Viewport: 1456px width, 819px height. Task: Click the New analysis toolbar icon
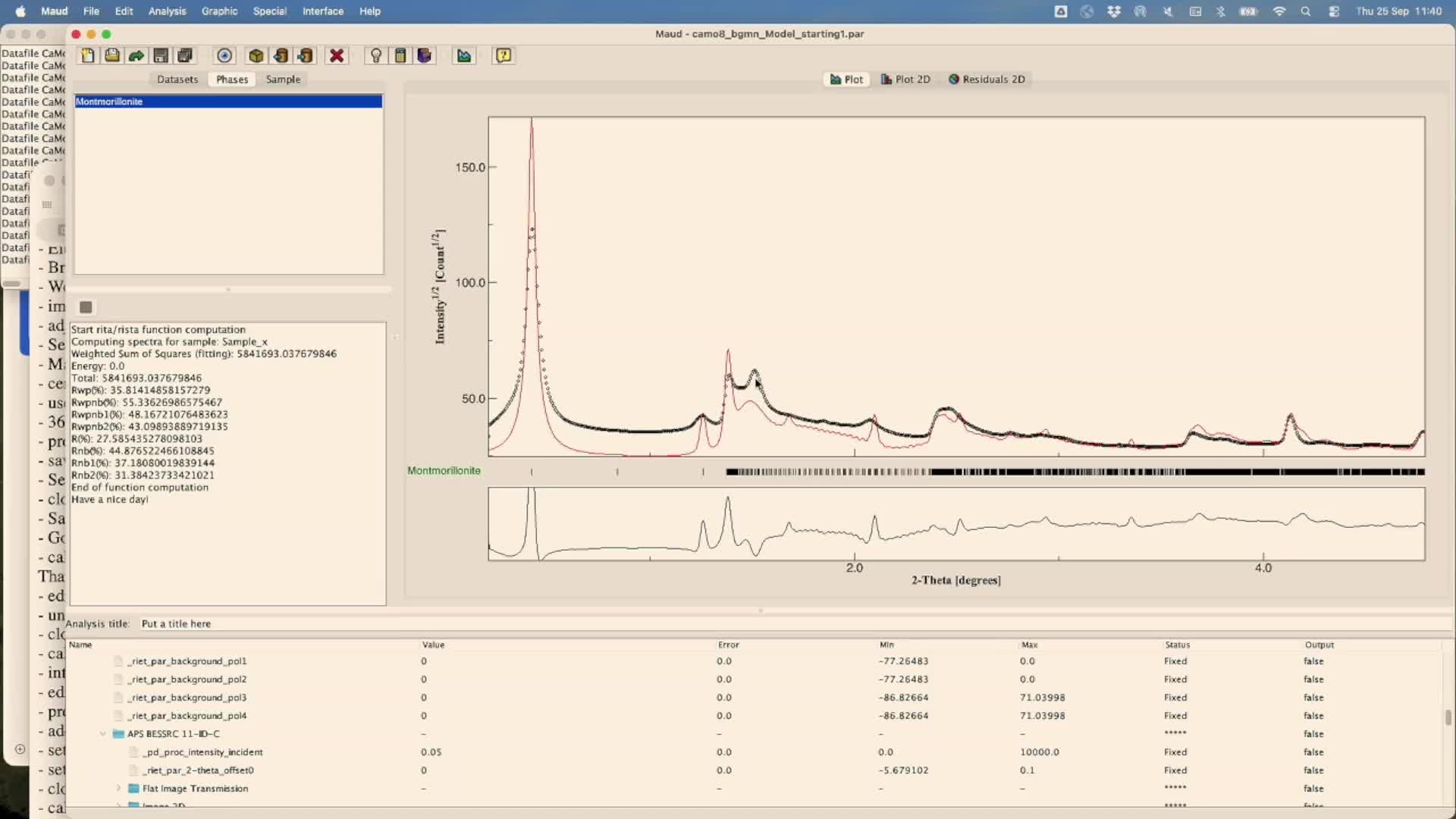[88, 55]
